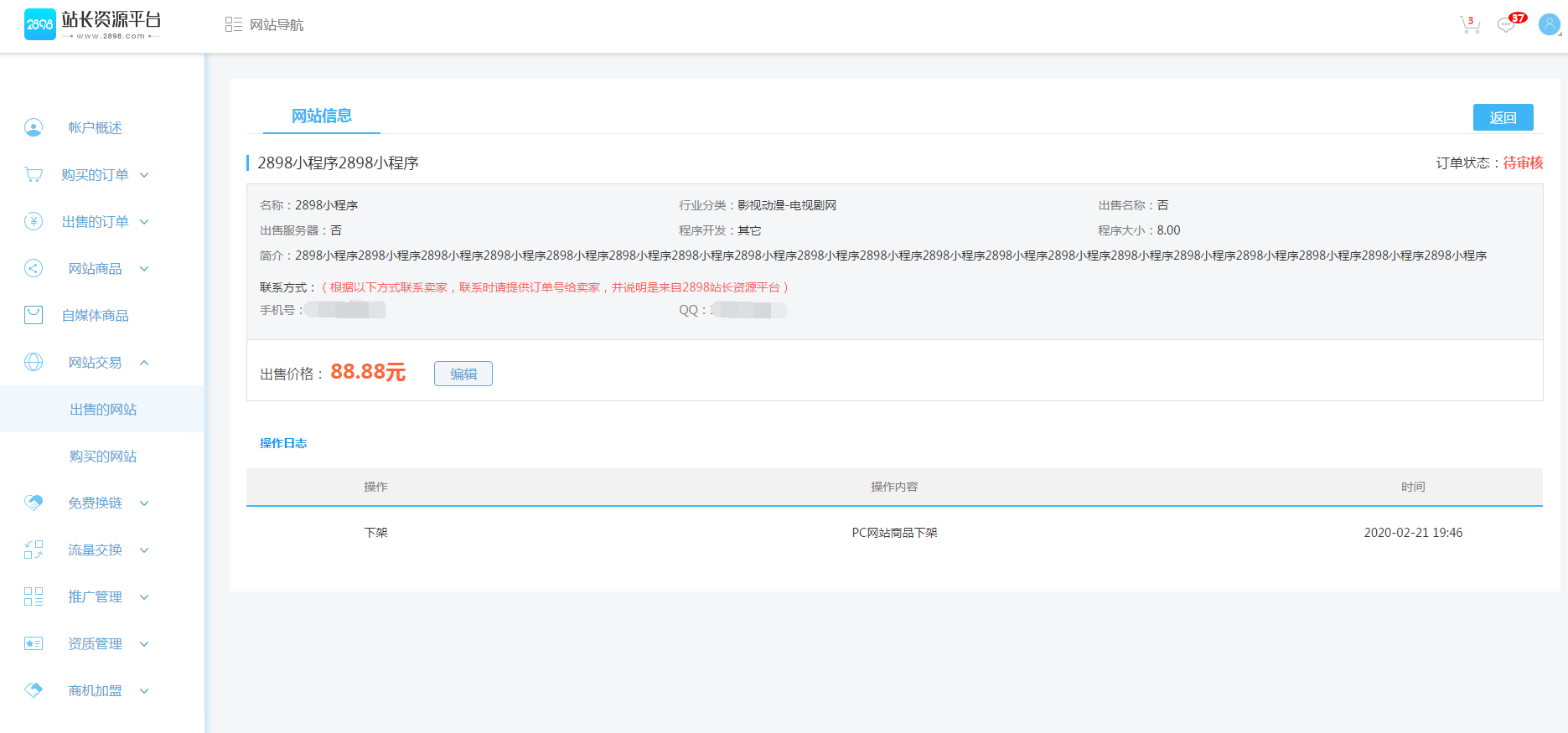This screenshot has height=733, width=1568.
Task: Click the 自媒体商品 bag icon
Action: 34,315
